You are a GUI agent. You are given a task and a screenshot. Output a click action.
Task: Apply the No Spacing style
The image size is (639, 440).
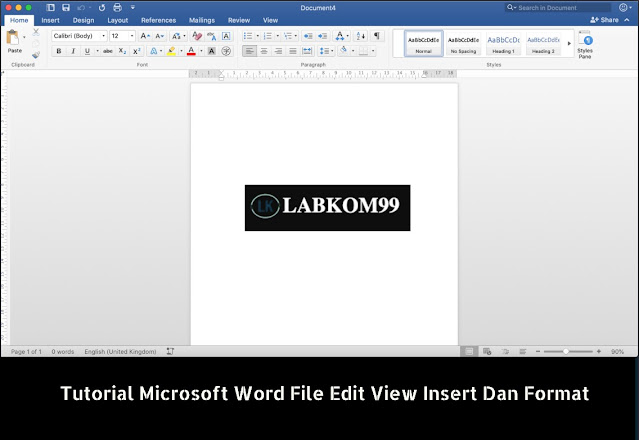coord(463,44)
